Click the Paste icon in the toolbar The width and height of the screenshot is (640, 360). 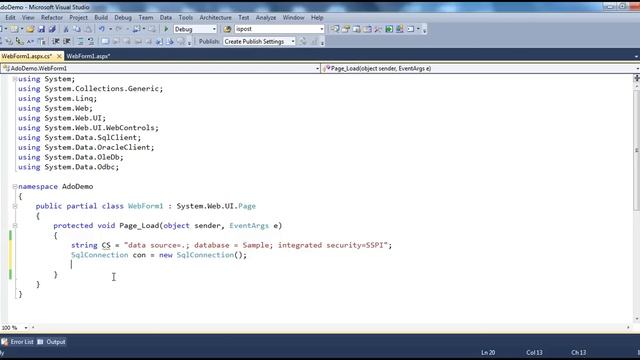[x=88, y=29]
